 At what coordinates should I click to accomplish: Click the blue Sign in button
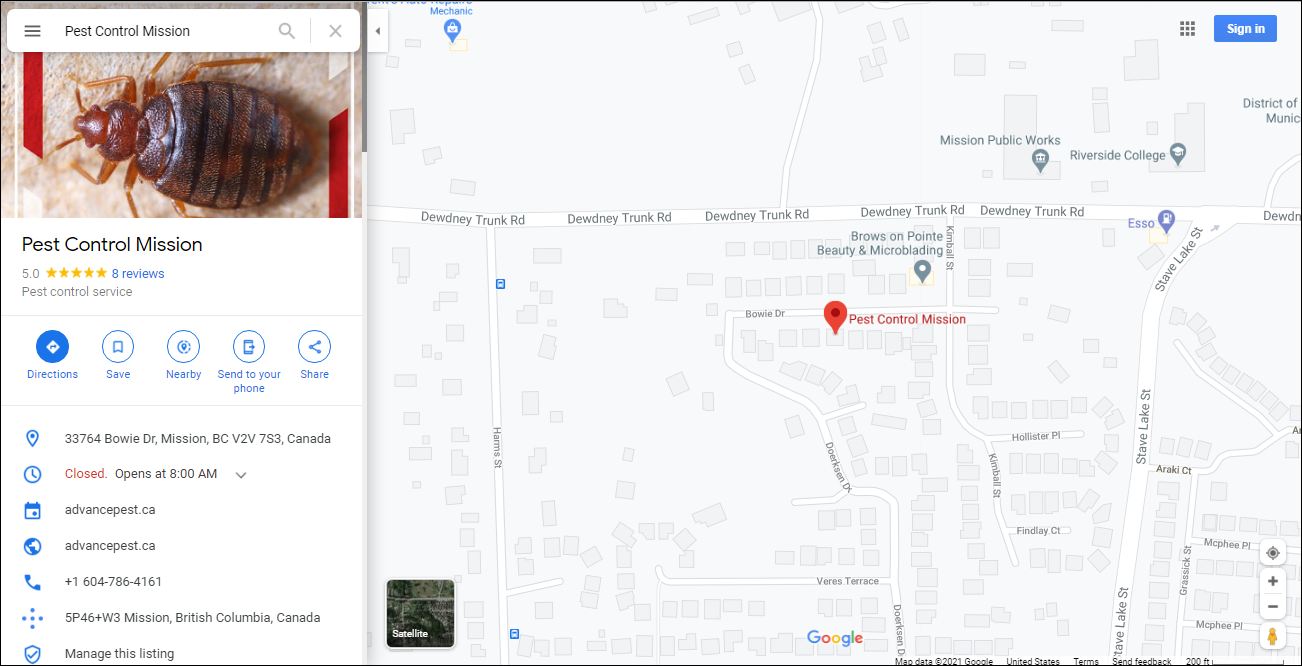coord(1245,29)
